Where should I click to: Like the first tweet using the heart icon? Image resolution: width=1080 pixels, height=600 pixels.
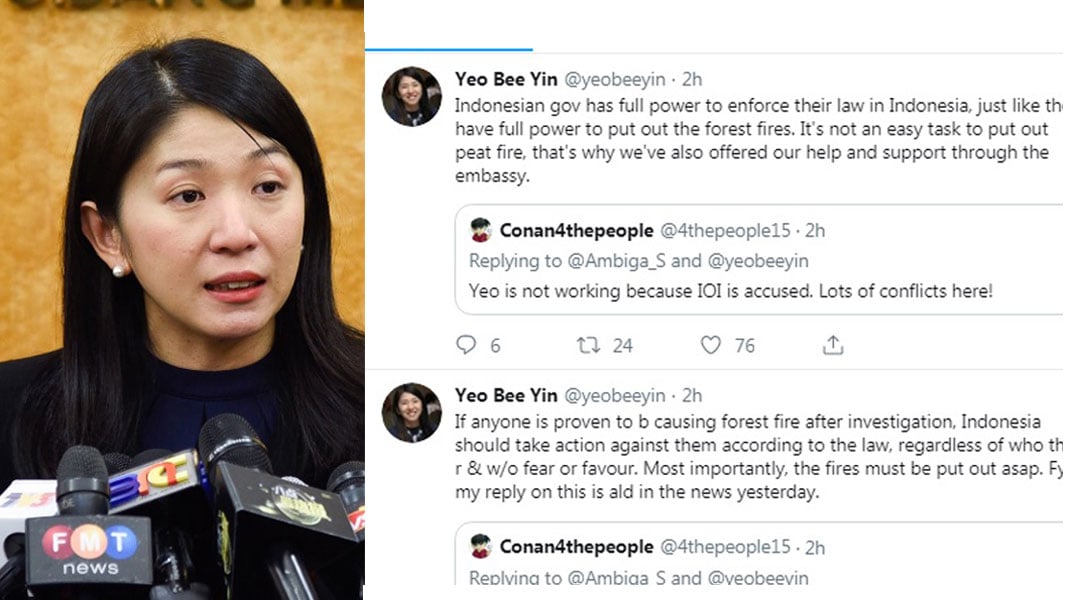point(710,344)
